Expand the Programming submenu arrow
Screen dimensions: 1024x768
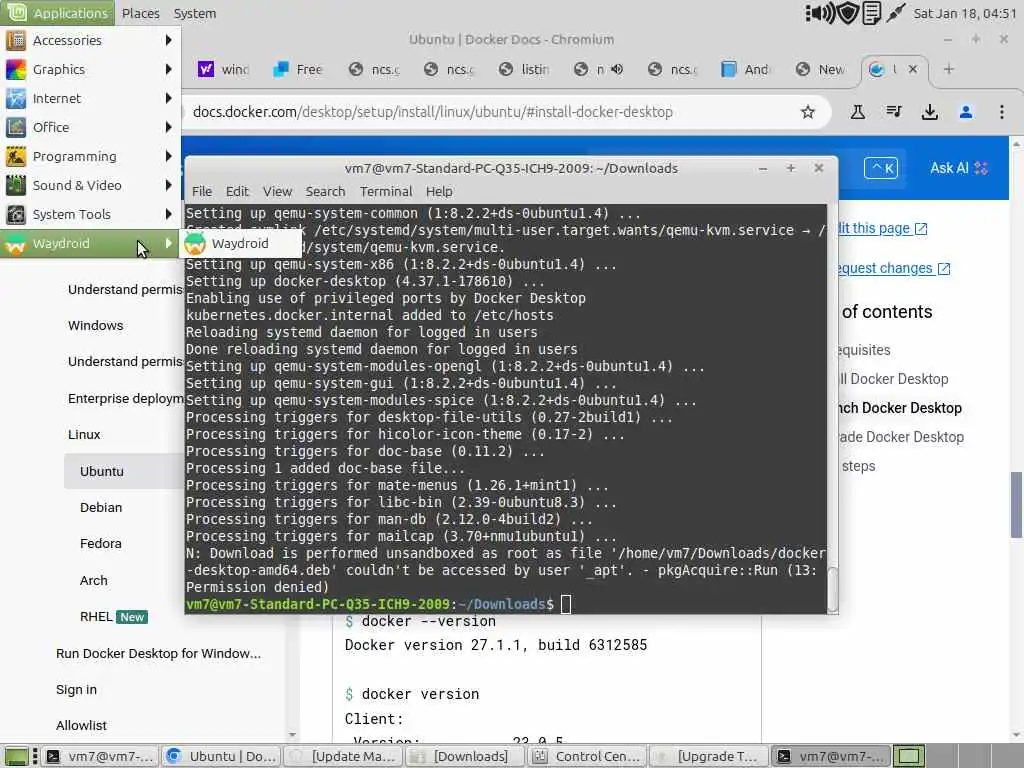[168, 156]
